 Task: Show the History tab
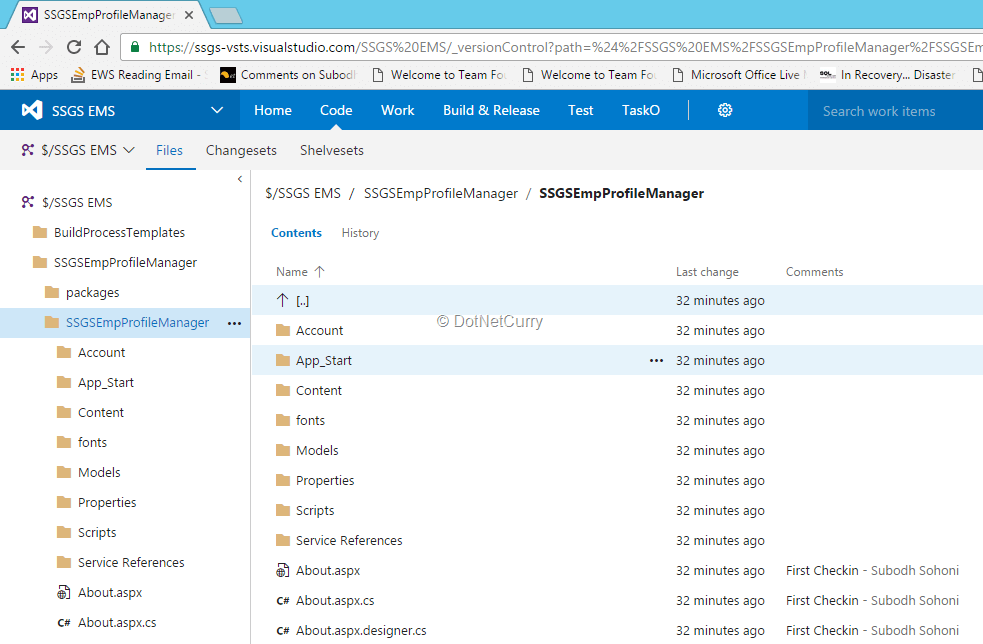point(360,233)
